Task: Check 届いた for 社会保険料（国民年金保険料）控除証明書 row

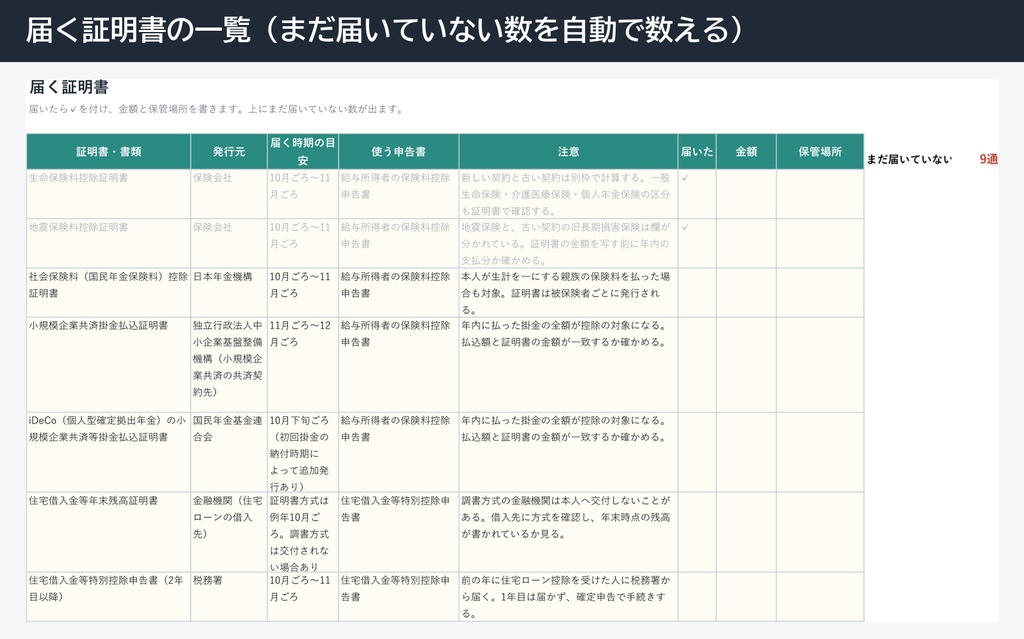Action: click(697, 293)
